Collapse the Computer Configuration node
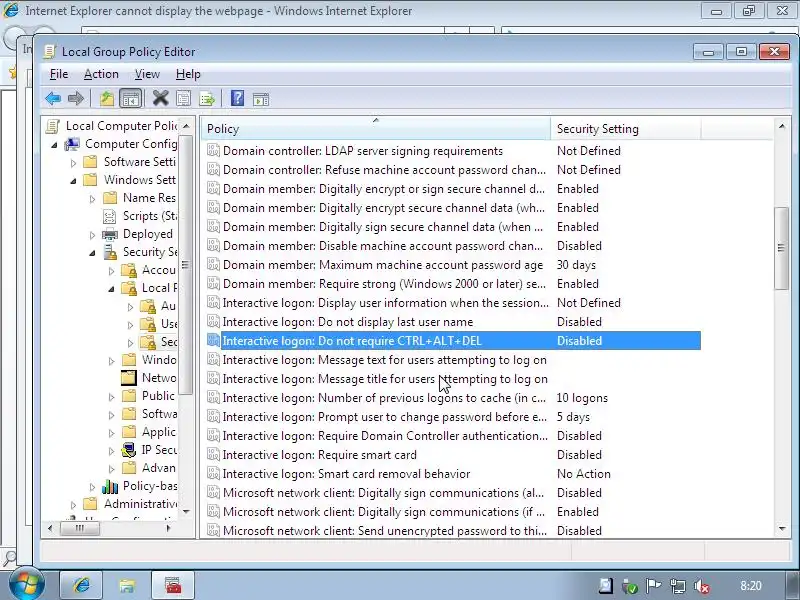 (x=54, y=145)
